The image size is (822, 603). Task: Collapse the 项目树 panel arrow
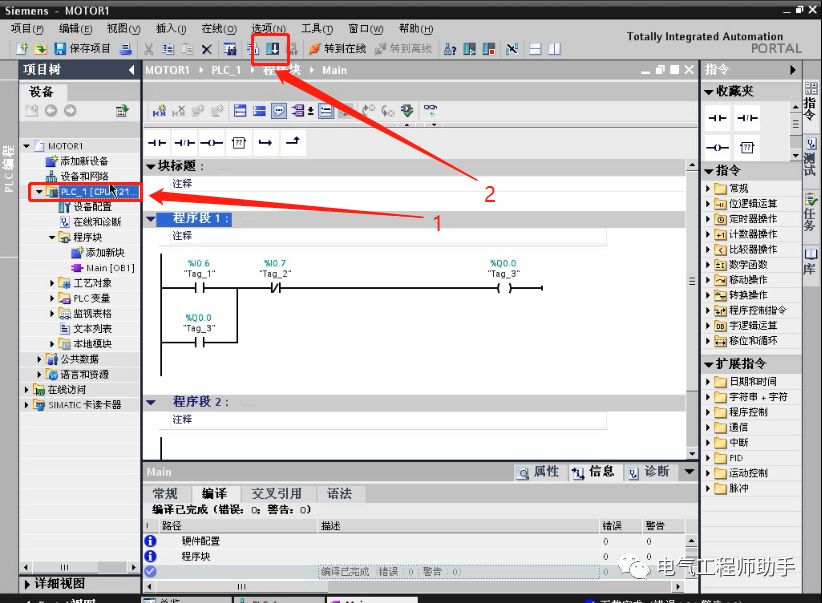[131, 70]
